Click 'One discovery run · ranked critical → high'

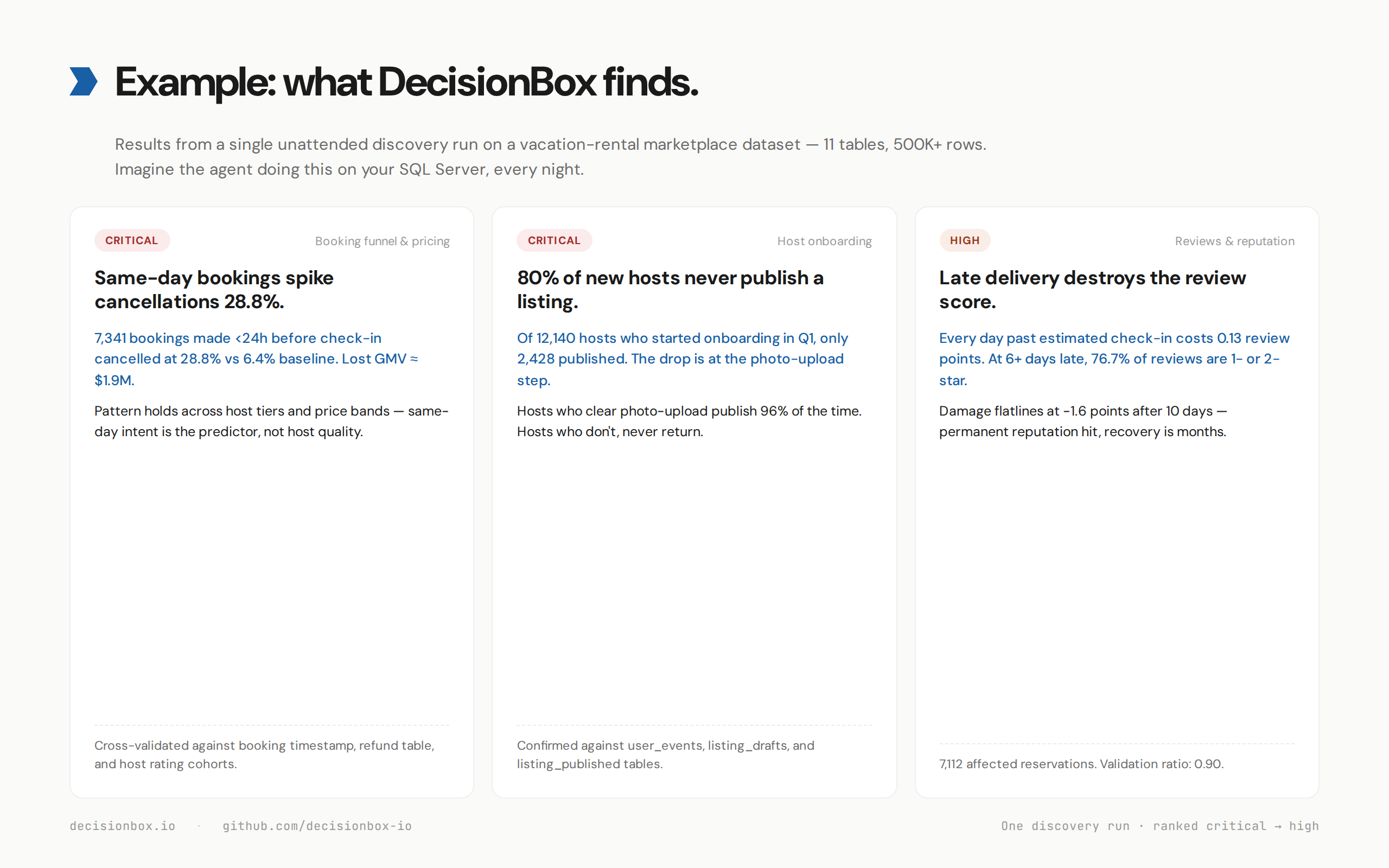pyautogui.click(x=1160, y=826)
